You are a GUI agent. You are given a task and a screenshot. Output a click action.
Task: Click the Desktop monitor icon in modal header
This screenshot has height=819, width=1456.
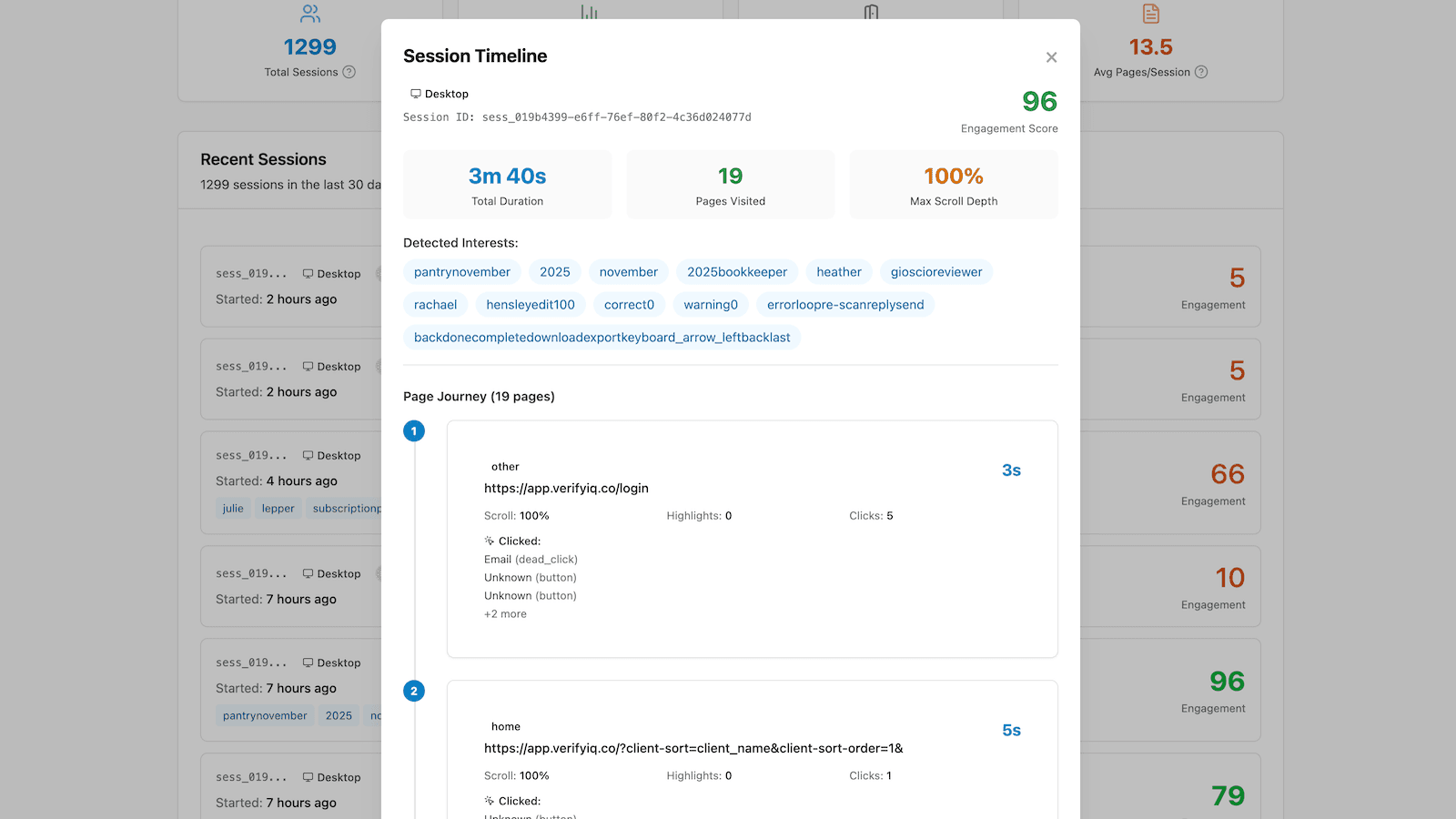point(414,93)
